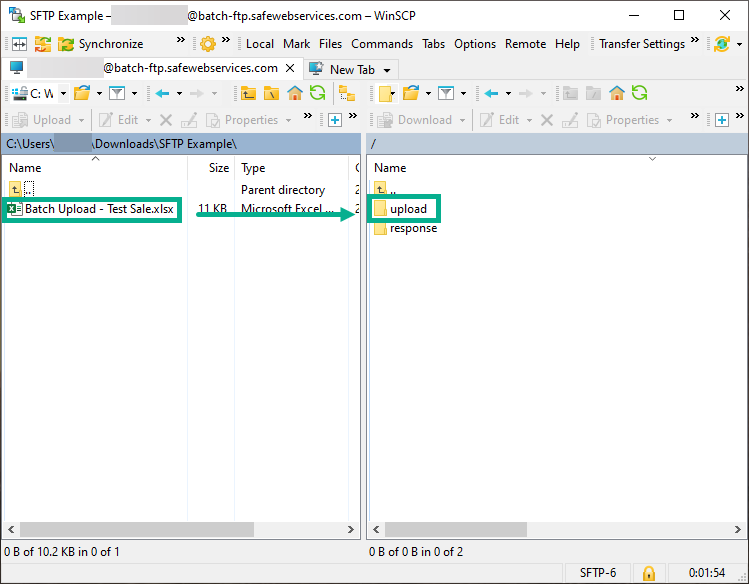The width and height of the screenshot is (749, 584).
Task: Expand the remote Open Directory dropdown arrow
Action: pos(428,93)
